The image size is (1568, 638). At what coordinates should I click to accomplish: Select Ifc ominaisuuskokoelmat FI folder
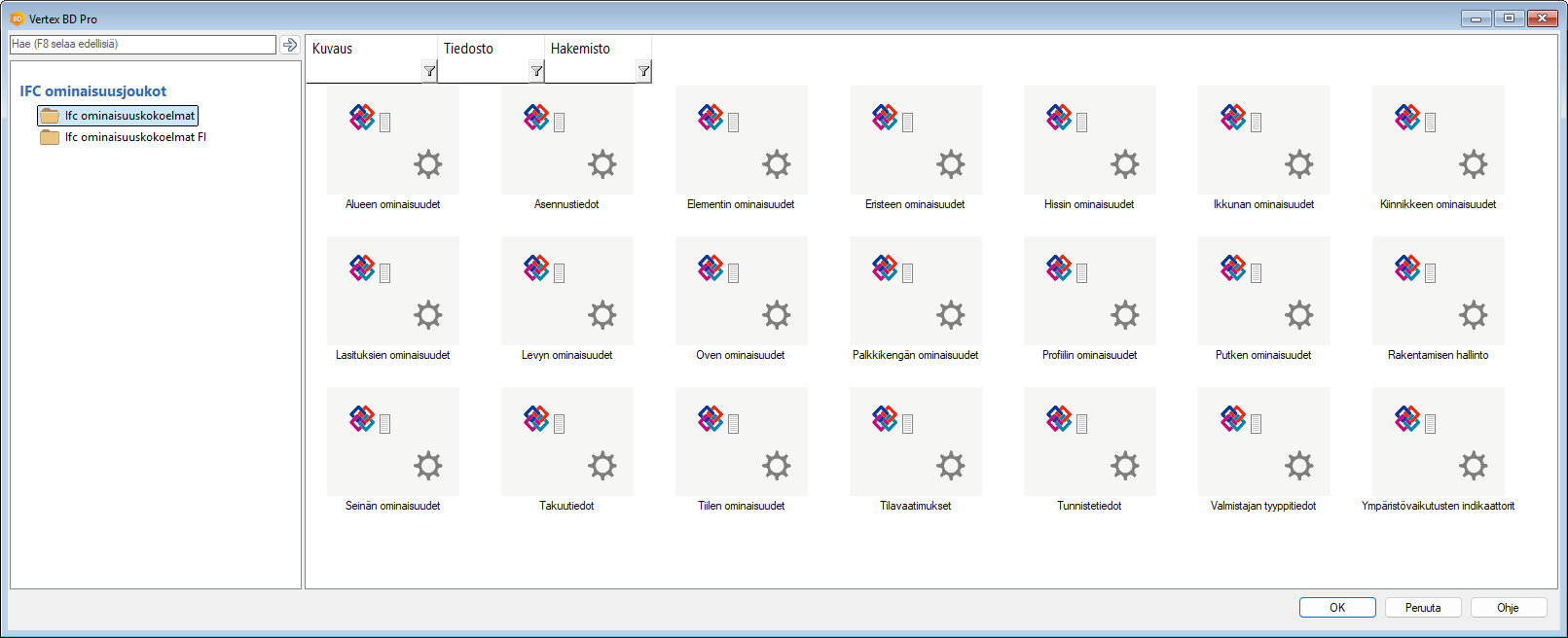pos(124,137)
